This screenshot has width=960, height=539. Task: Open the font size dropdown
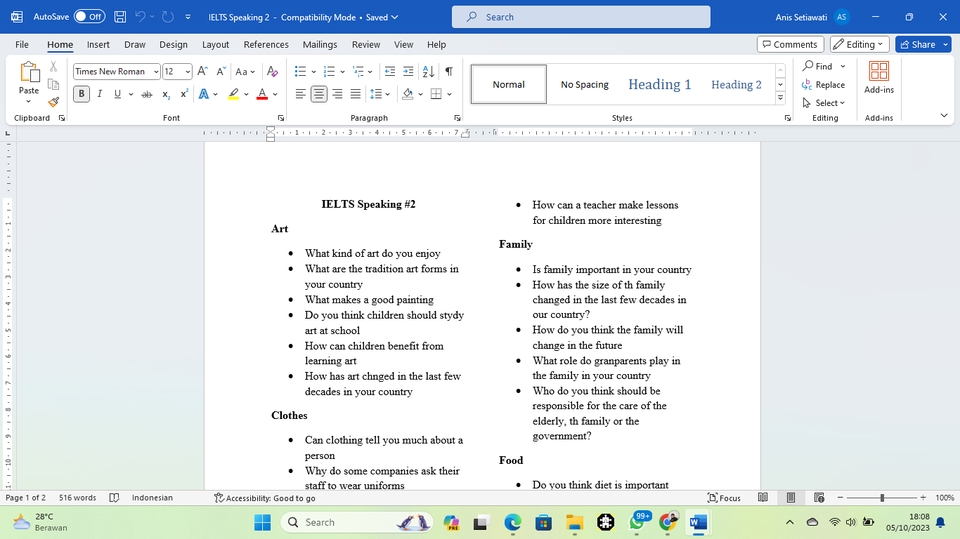click(x=187, y=72)
